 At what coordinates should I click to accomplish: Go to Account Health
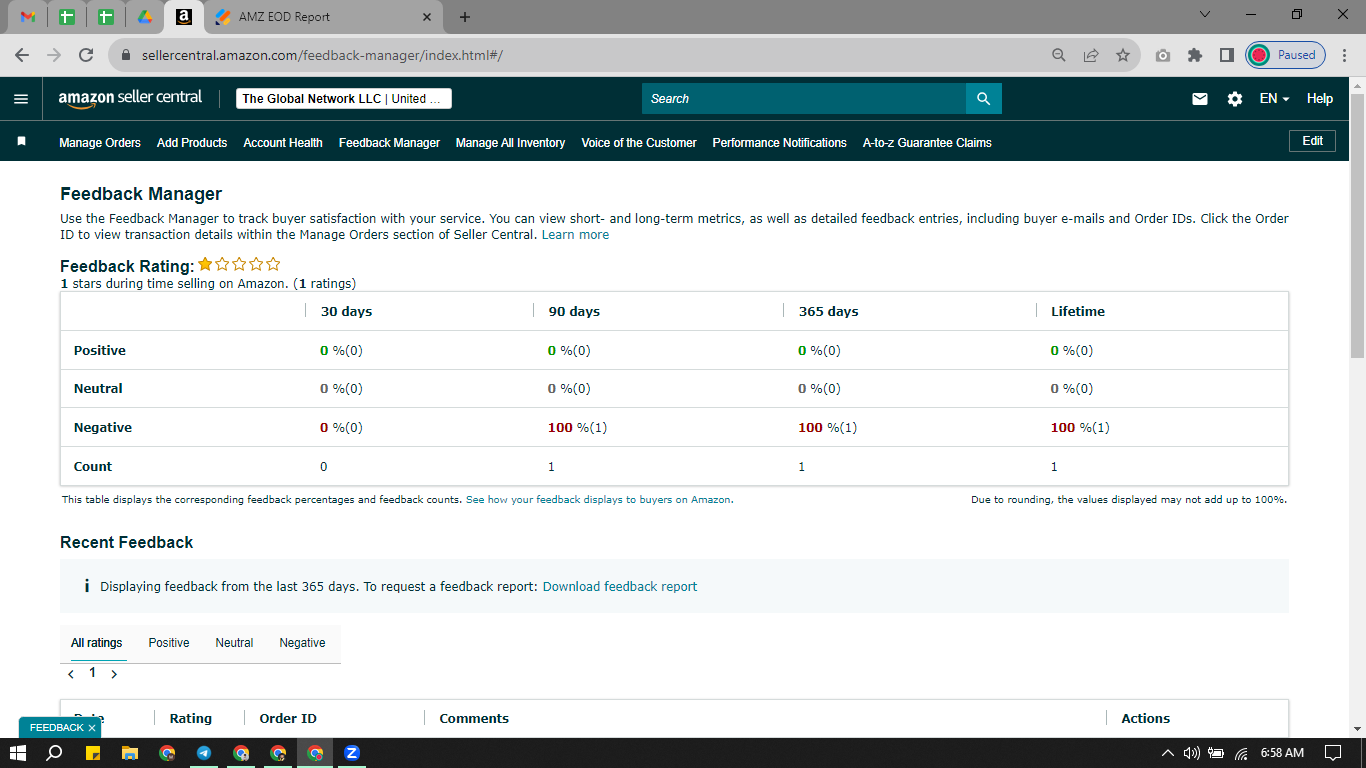(x=283, y=143)
